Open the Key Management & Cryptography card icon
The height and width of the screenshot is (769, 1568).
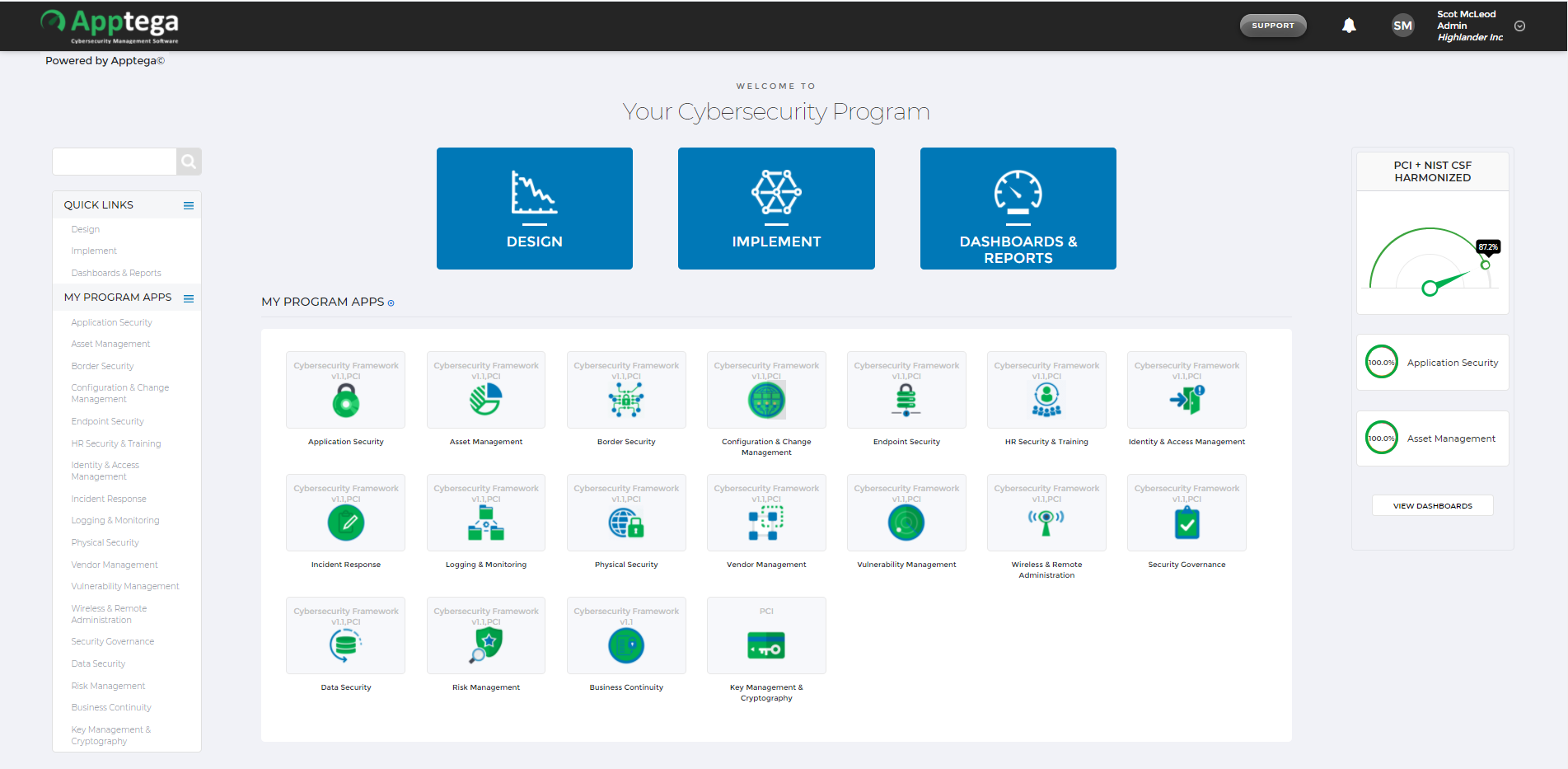coord(765,645)
